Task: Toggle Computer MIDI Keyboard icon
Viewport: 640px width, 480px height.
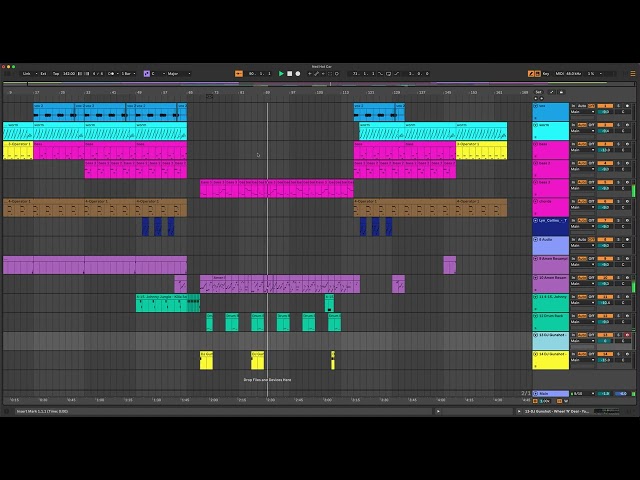Action: click(x=538, y=73)
